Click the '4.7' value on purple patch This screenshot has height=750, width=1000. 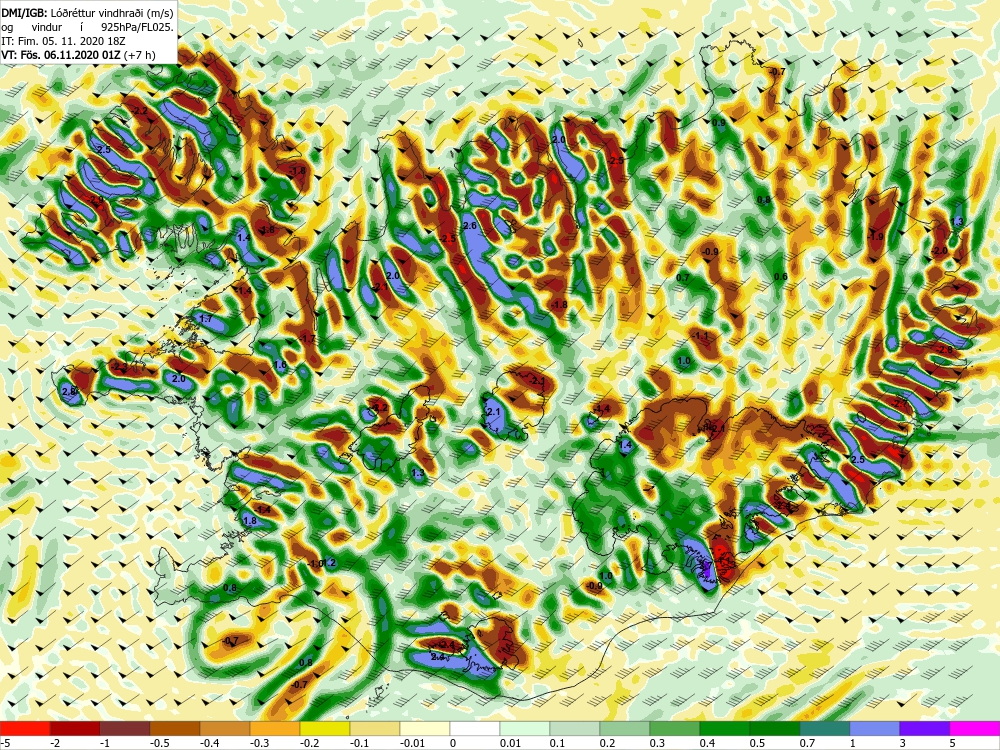click(705, 566)
